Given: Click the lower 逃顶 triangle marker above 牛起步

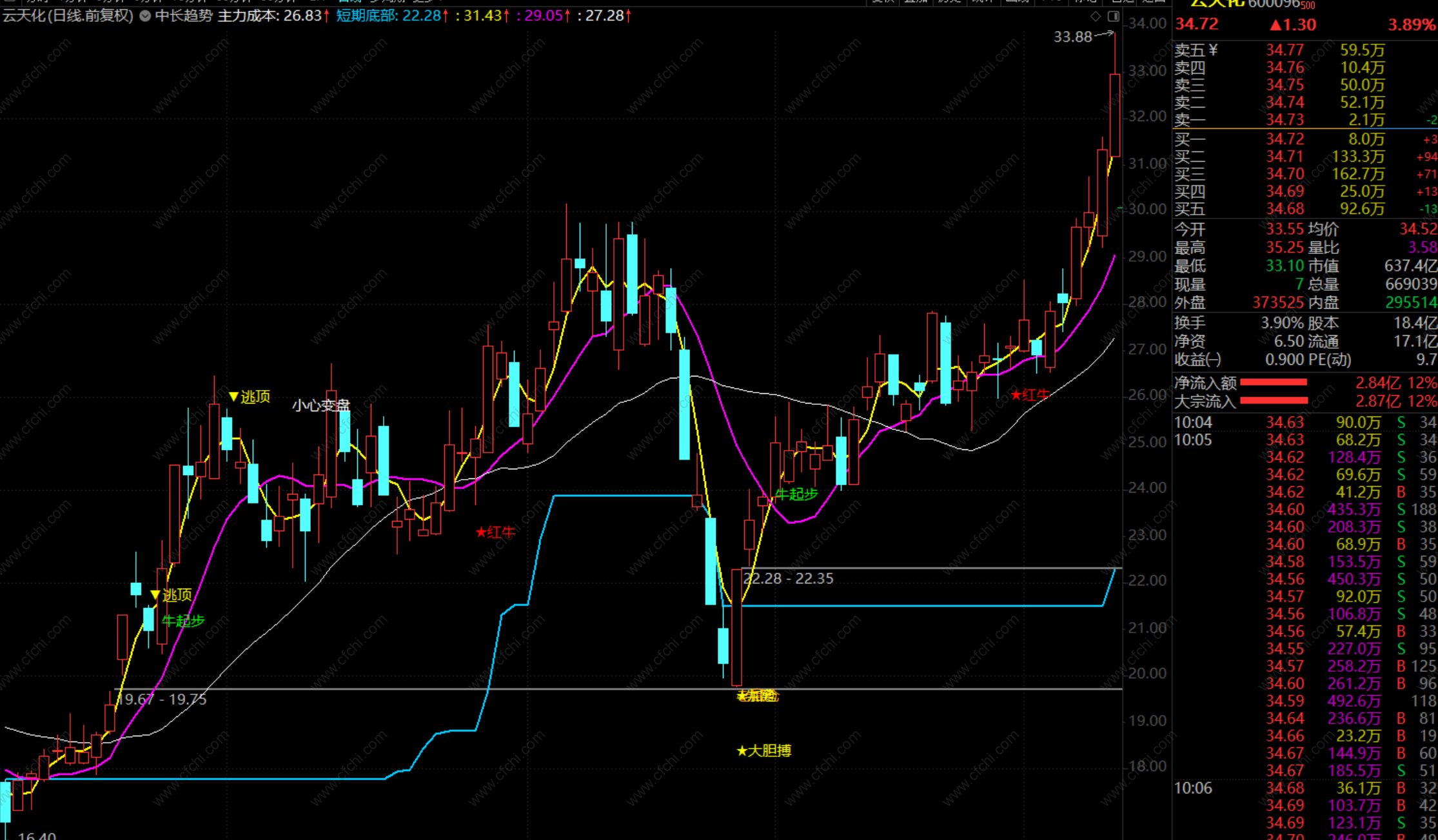Looking at the screenshot, I should click(155, 594).
